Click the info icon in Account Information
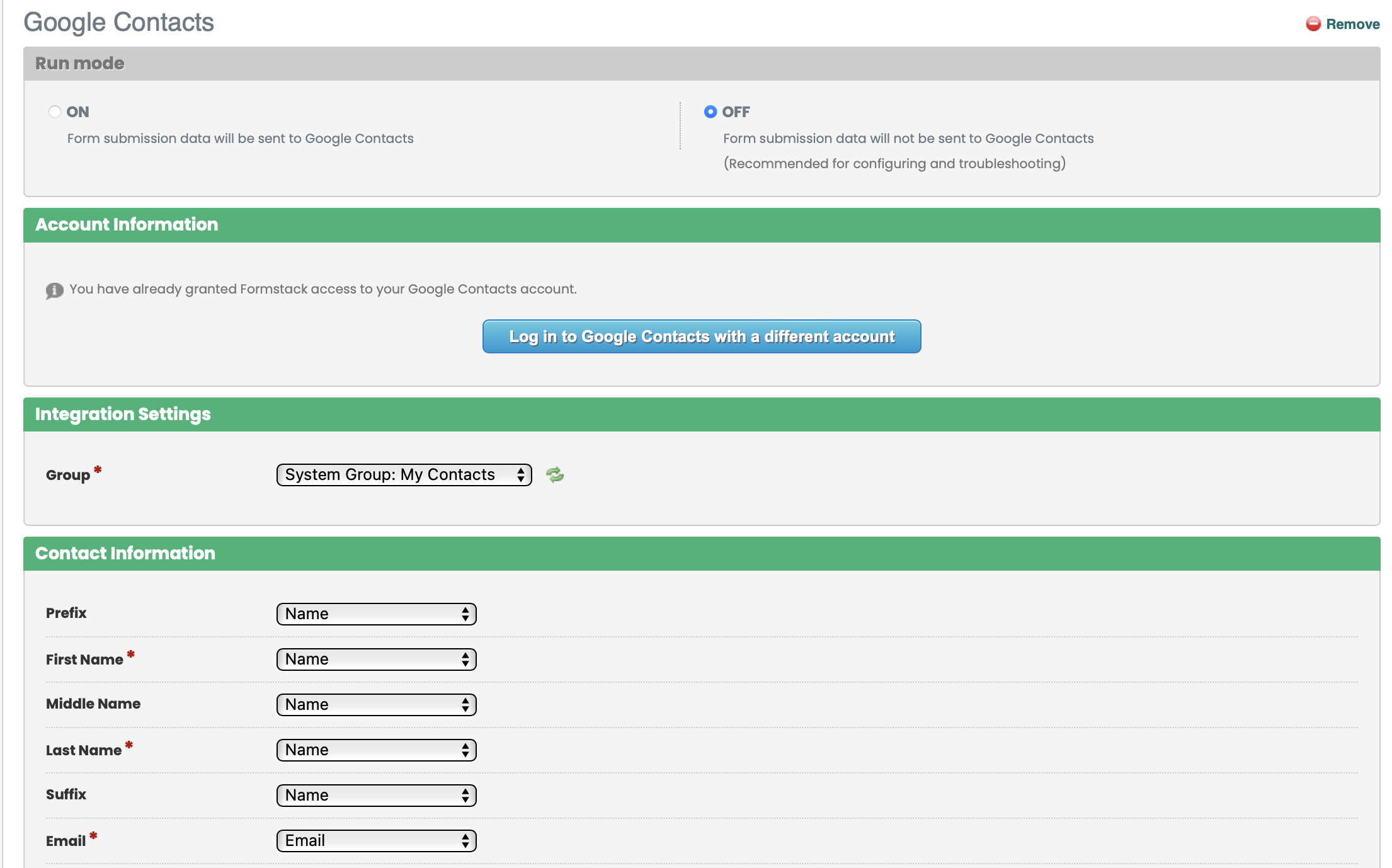Image resolution: width=1392 pixels, height=868 pixels. 54,290
